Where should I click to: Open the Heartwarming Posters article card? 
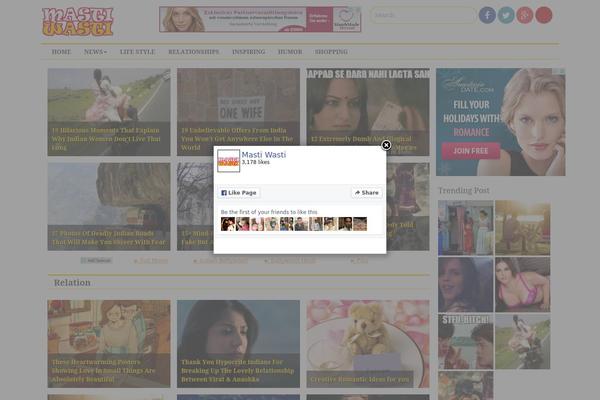click(109, 344)
